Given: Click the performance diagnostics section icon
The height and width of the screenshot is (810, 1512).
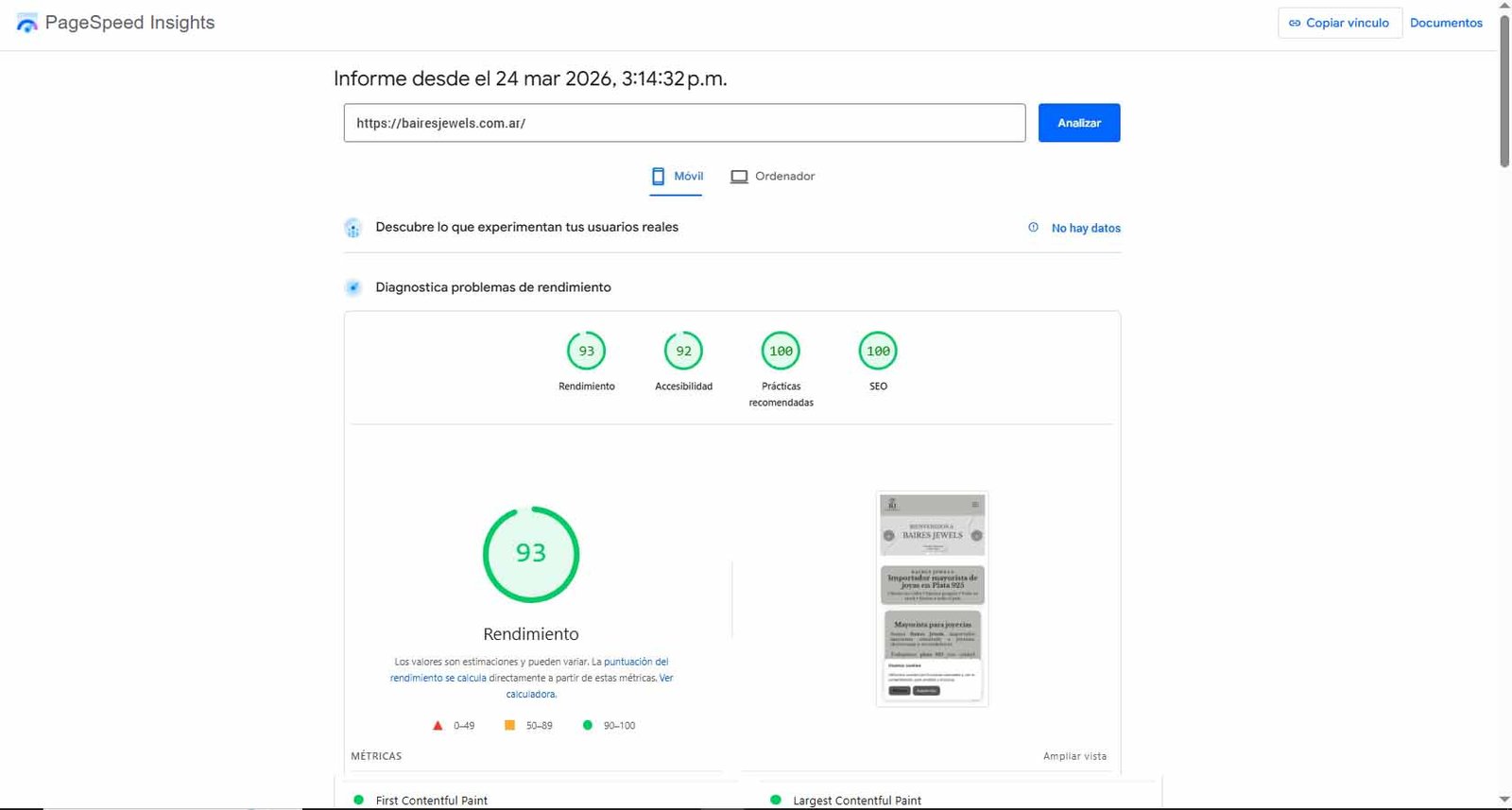Looking at the screenshot, I should coord(352,287).
